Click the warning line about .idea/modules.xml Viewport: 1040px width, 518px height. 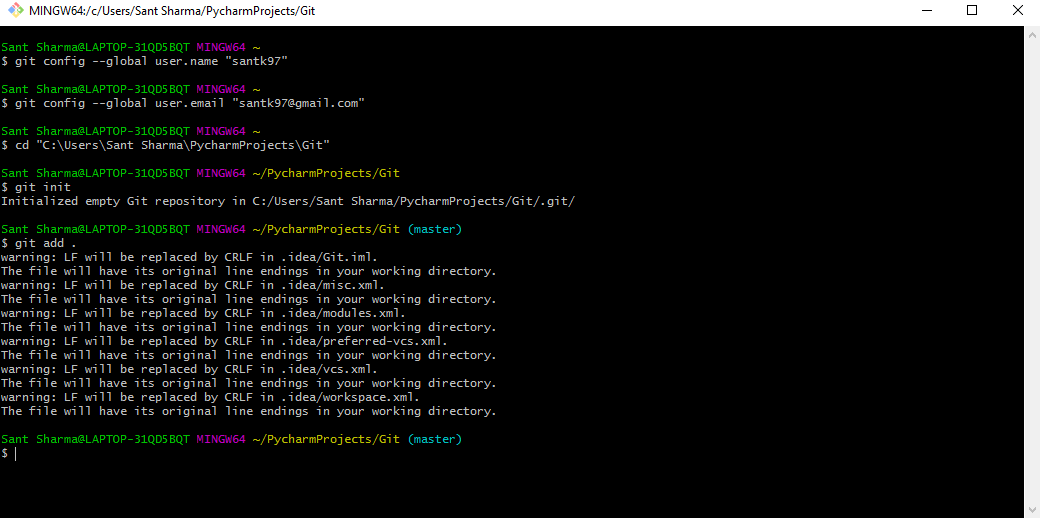coord(203,314)
